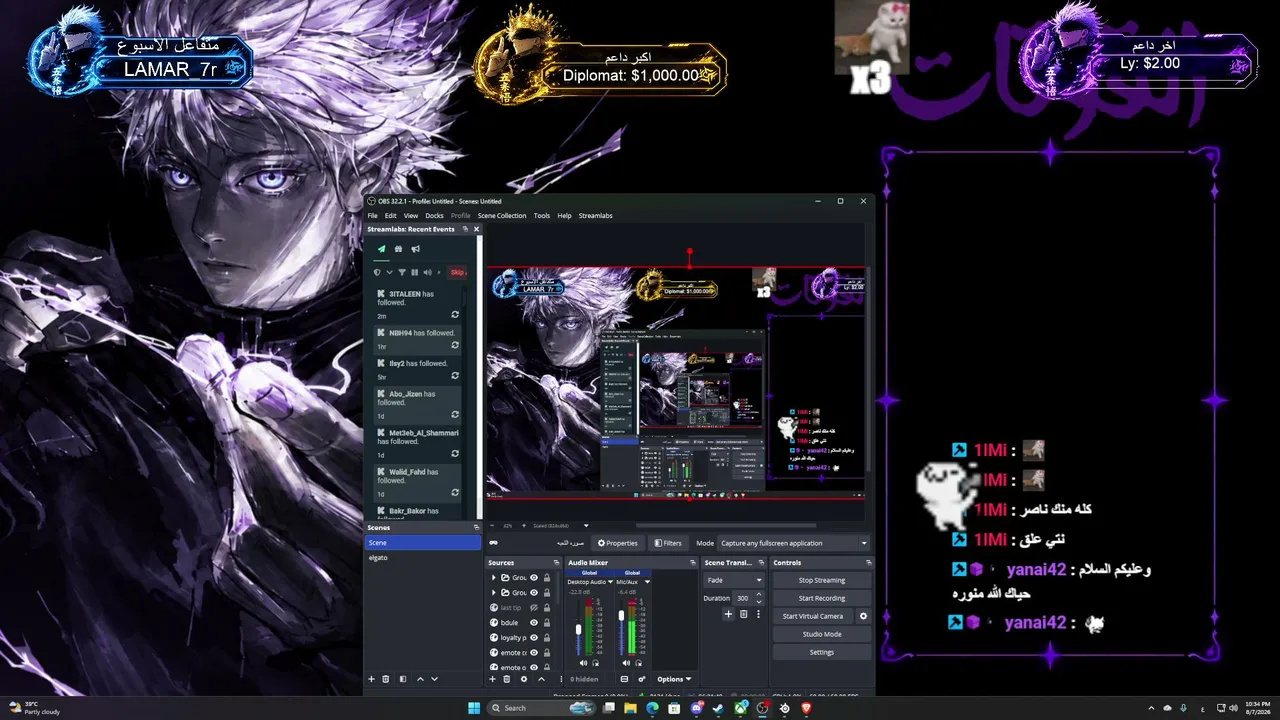This screenshot has height=720, width=1280.
Task: Open Advanced Audio Properties gears icon
Action: click(x=641, y=679)
